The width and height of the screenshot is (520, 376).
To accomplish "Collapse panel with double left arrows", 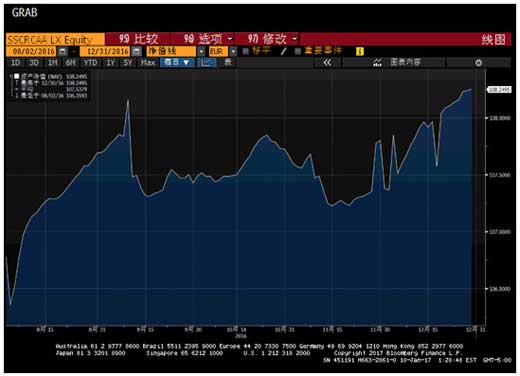I will (x=327, y=62).
